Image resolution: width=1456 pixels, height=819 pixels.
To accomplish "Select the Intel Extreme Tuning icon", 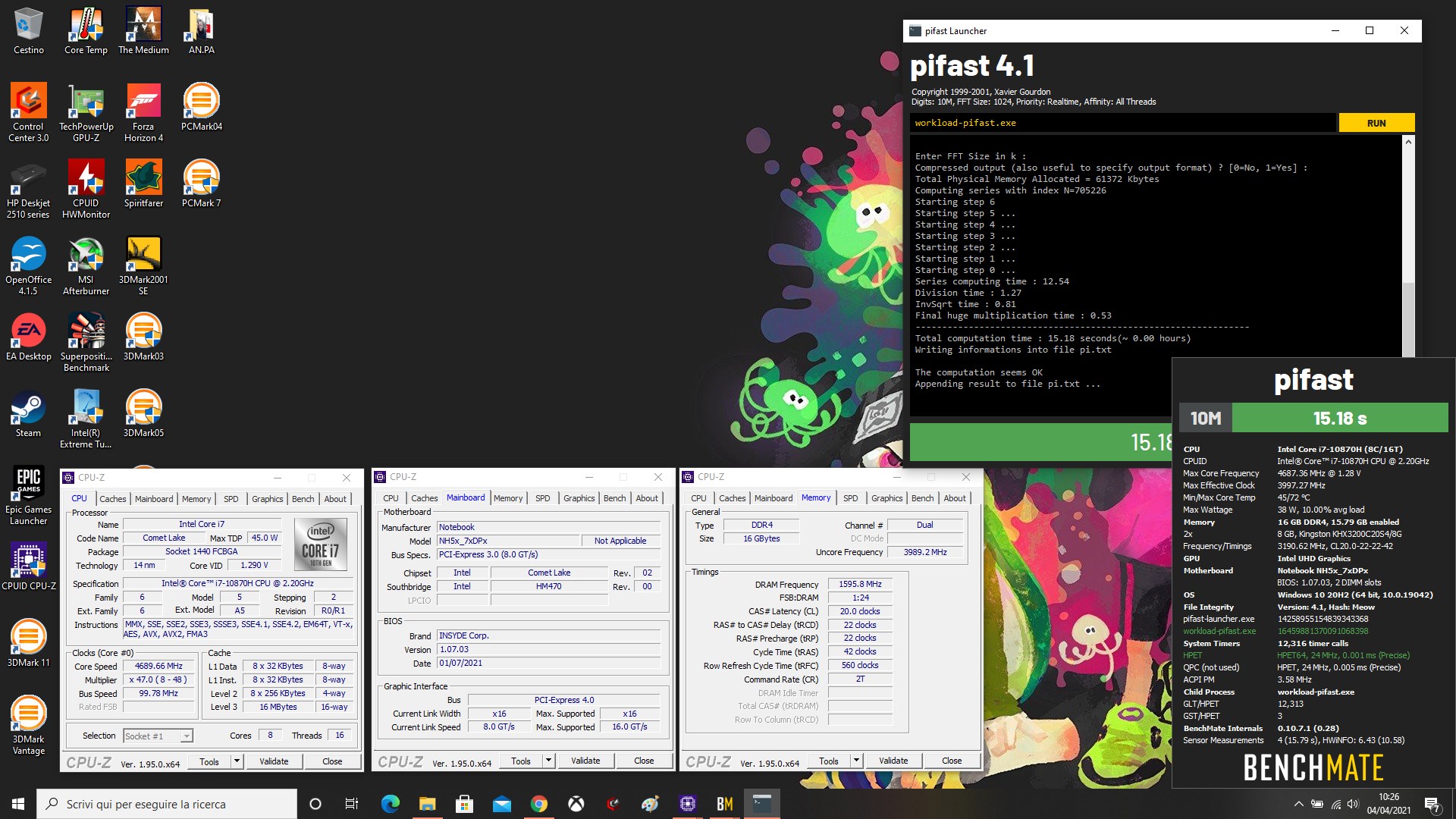I will pyautogui.click(x=86, y=419).
